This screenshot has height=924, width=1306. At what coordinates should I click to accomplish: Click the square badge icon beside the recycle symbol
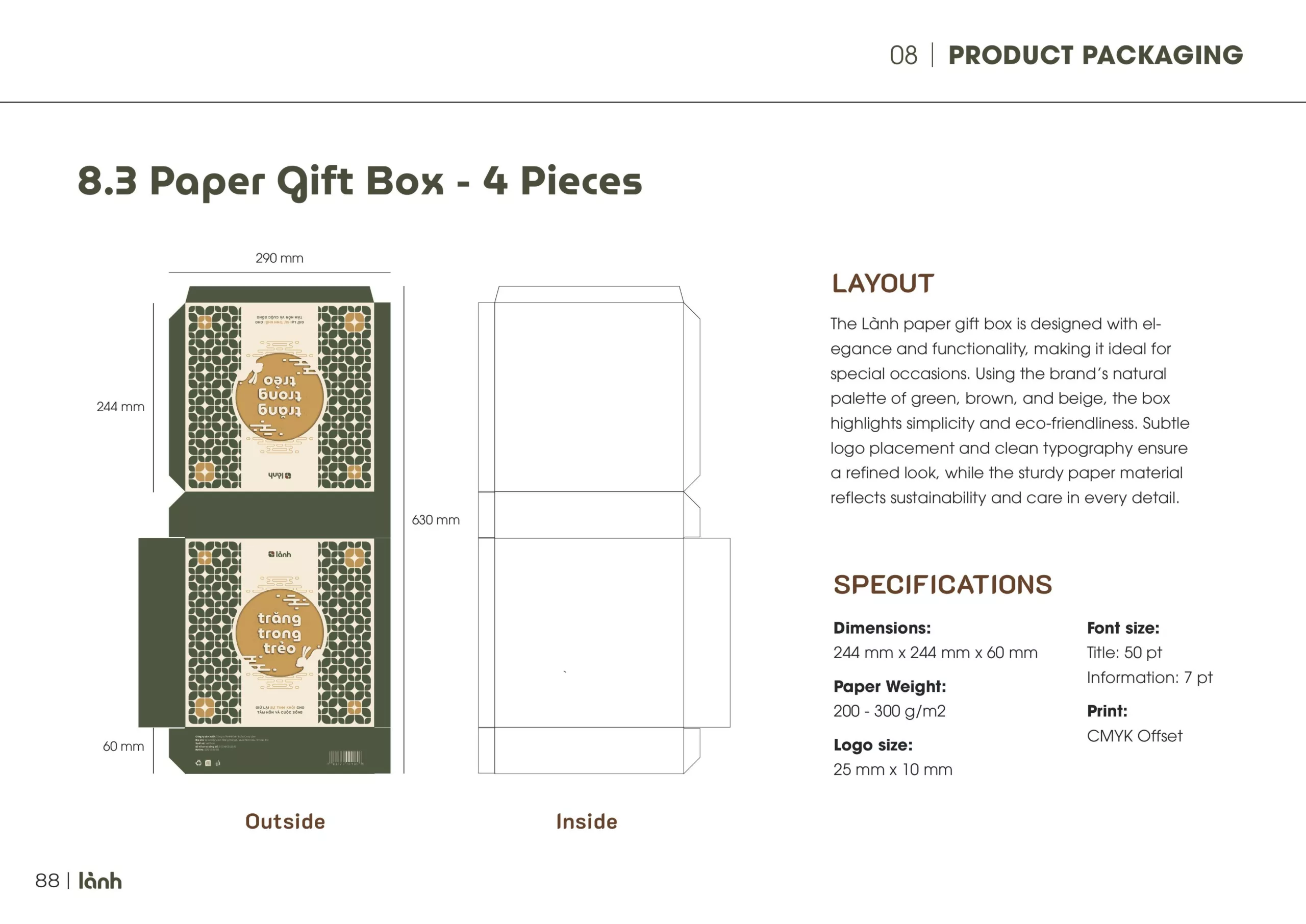pos(208,763)
